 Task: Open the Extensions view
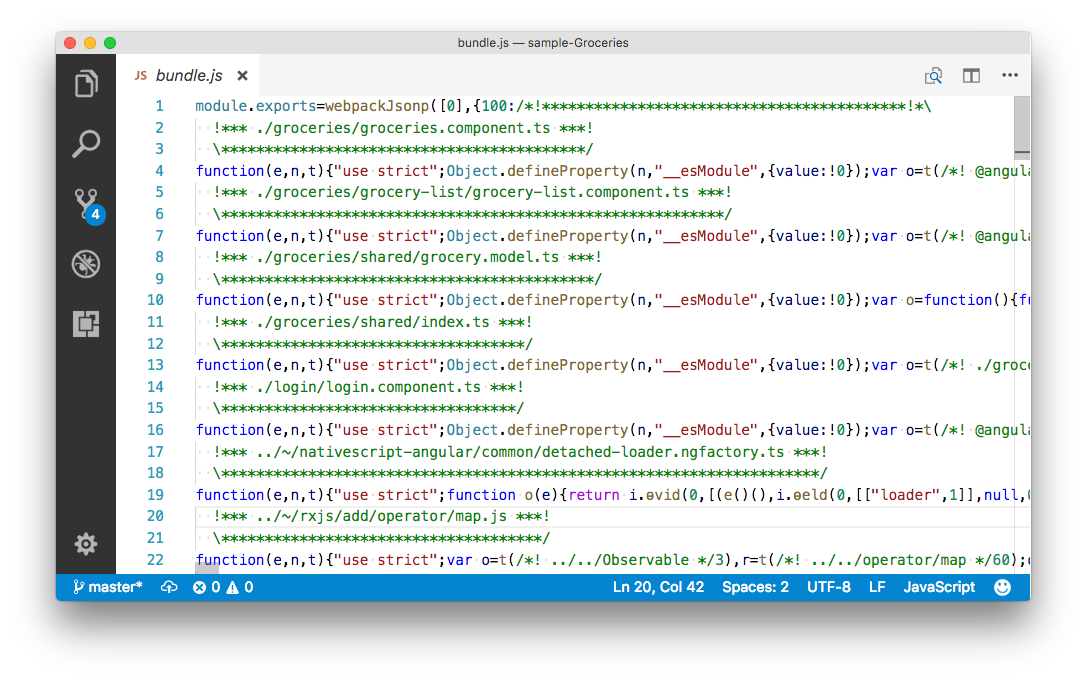pyautogui.click(x=86, y=324)
